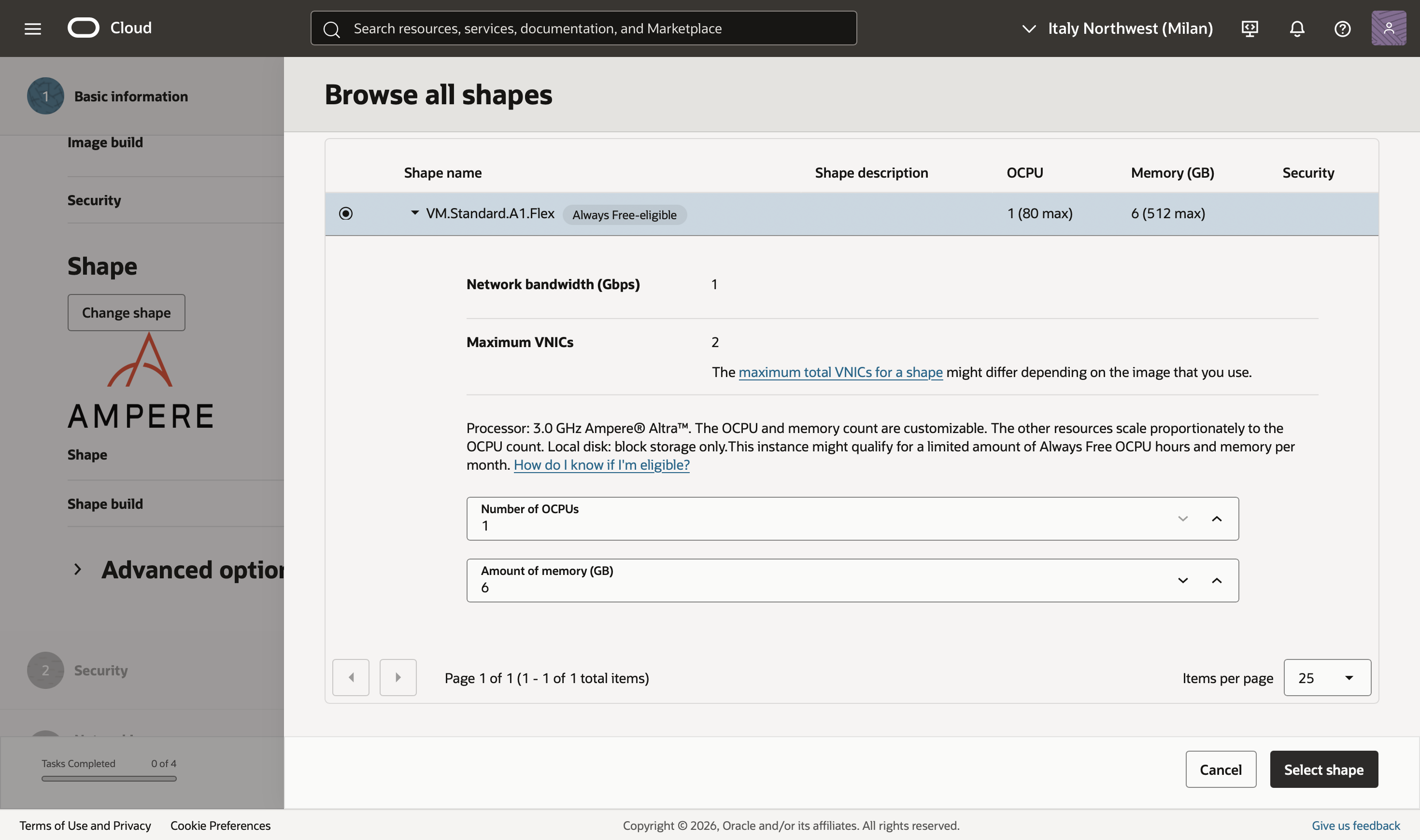Open Cloud Shell developer tools icon
Image resolution: width=1420 pixels, height=840 pixels.
[1250, 28]
